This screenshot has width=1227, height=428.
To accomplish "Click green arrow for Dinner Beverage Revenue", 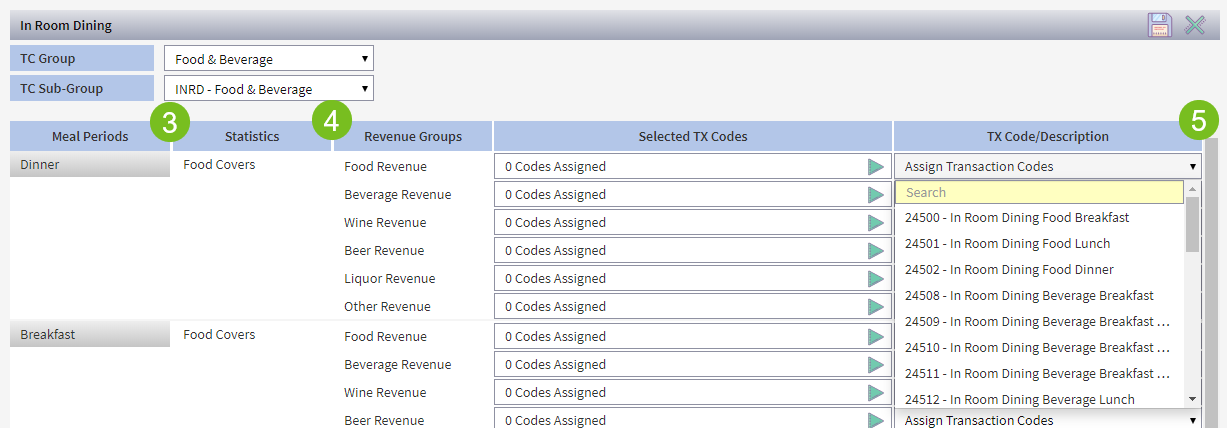I will [876, 195].
